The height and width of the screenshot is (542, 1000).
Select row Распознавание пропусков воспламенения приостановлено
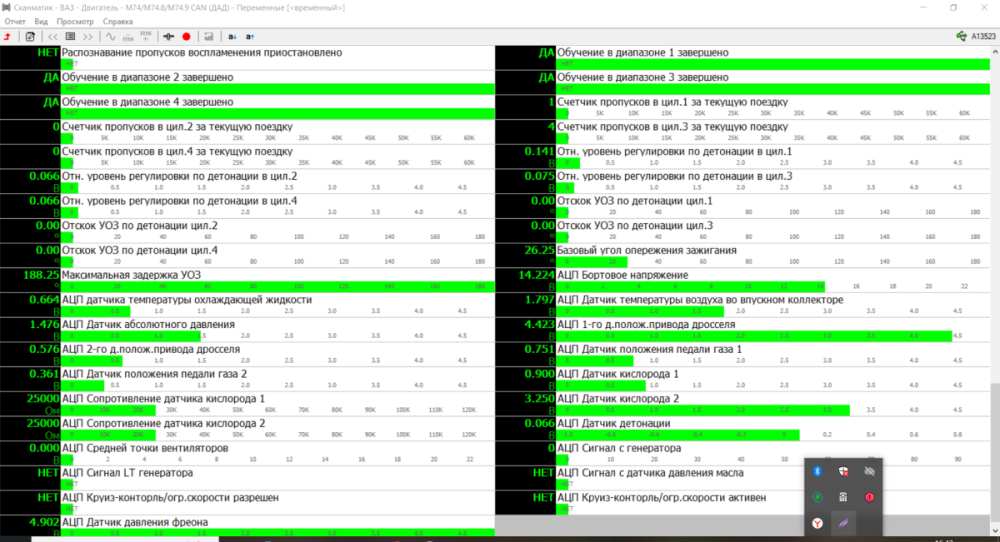(x=247, y=58)
